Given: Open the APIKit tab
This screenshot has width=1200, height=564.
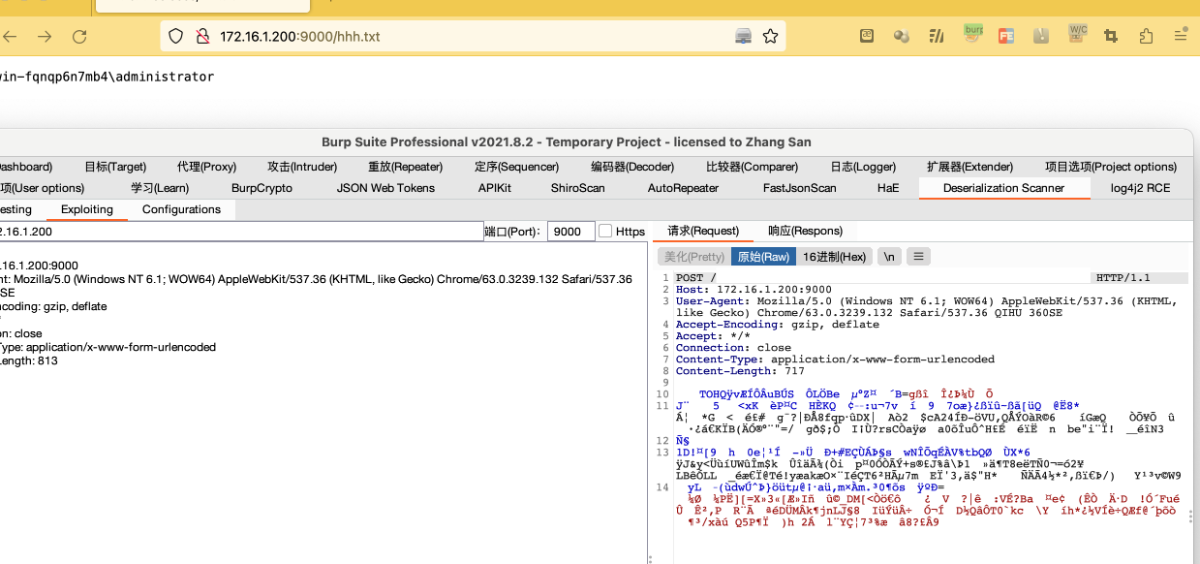Looking at the screenshot, I should 494,188.
